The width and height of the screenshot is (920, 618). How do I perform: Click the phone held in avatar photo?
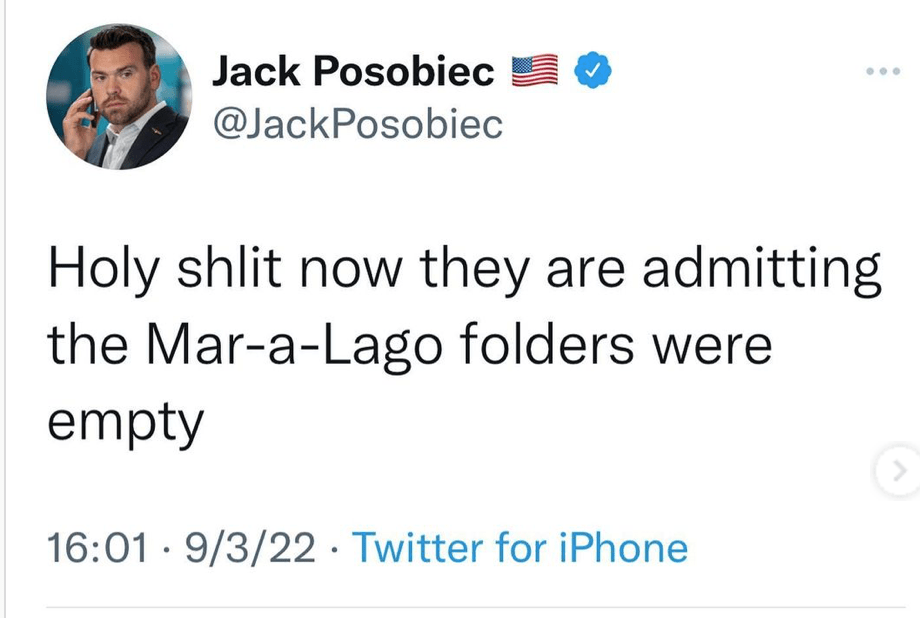coord(94,110)
